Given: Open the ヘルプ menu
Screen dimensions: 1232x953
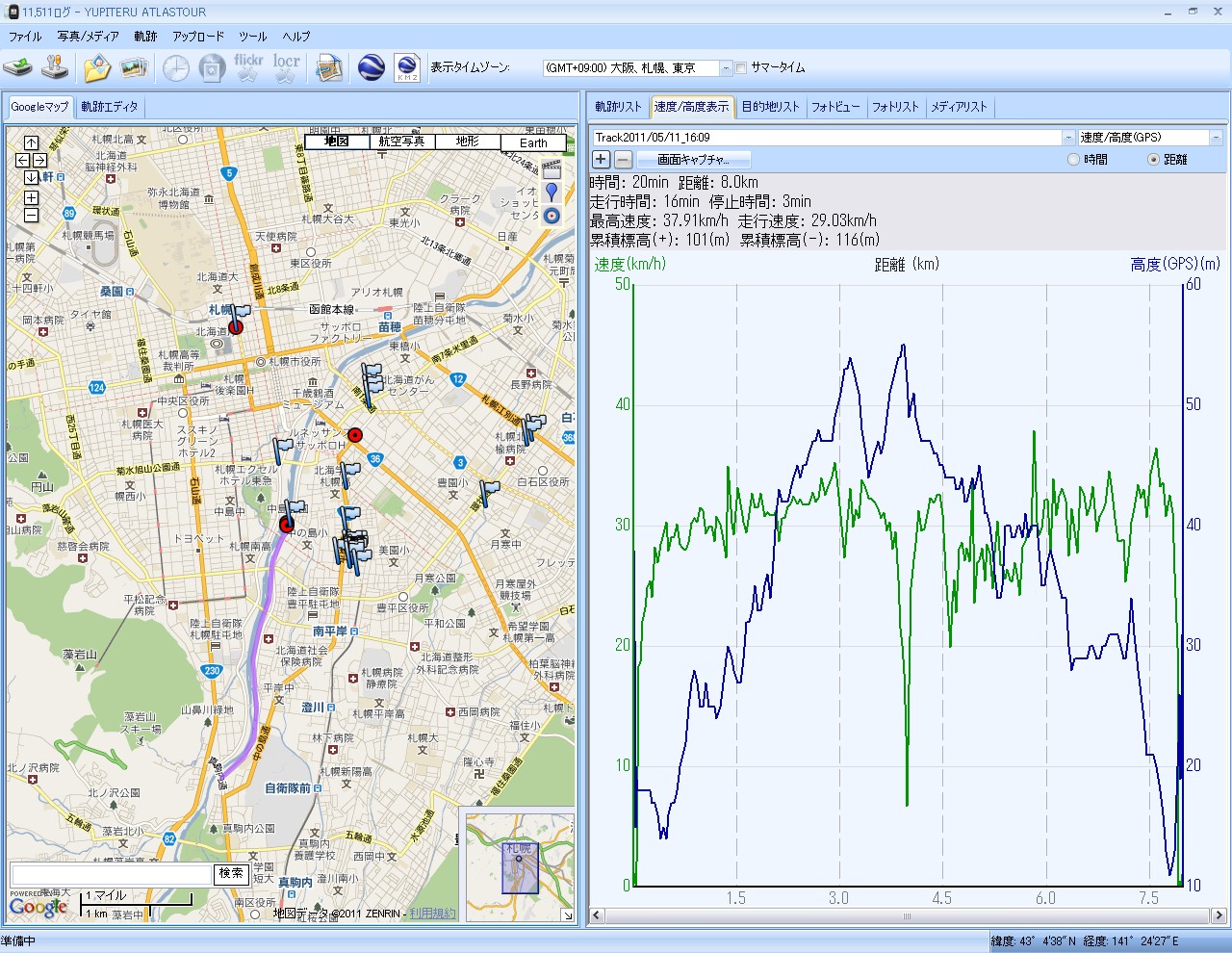Looking at the screenshot, I should pyautogui.click(x=296, y=37).
